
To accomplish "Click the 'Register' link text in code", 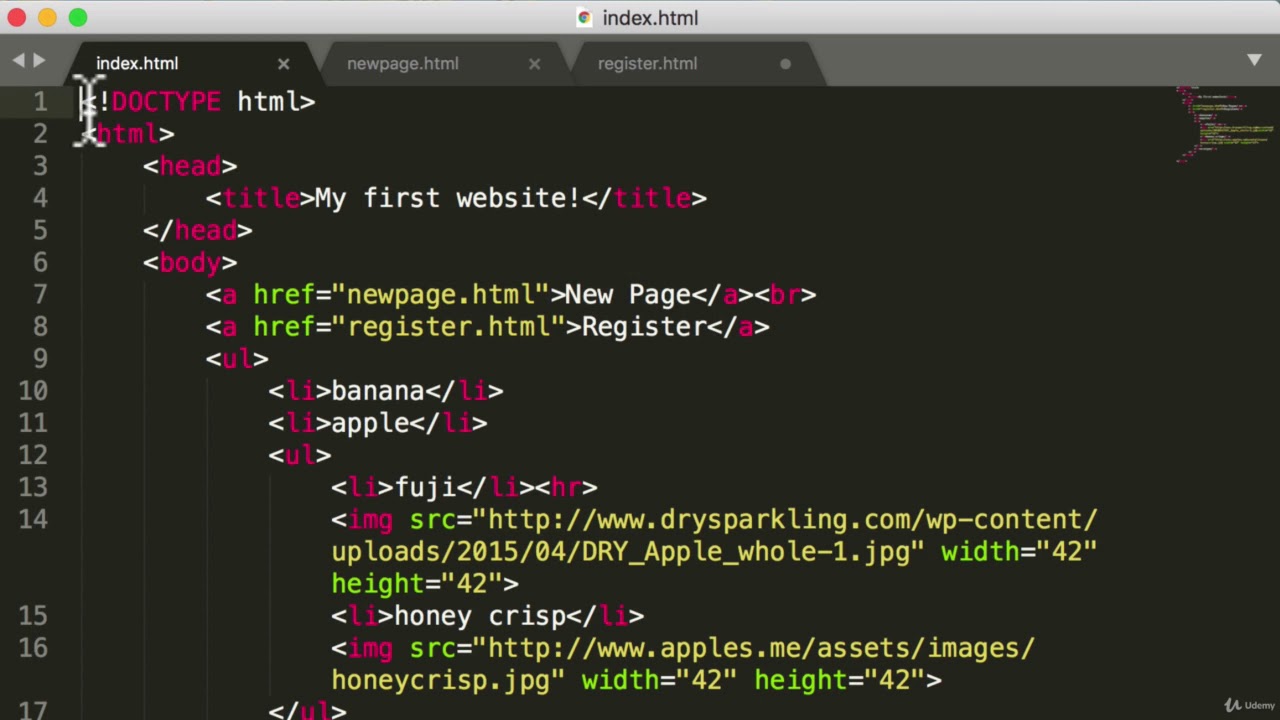I will [644, 326].
